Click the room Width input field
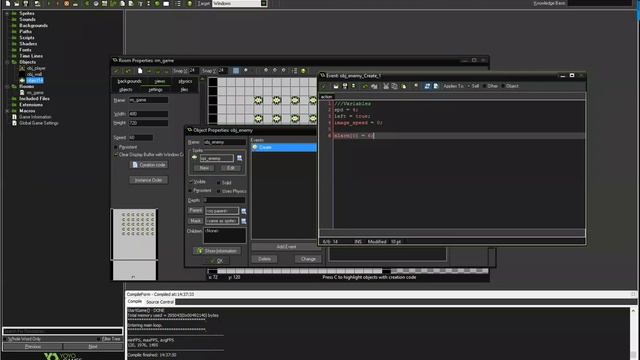Screen dimensions: 640x360 click(x=148, y=114)
